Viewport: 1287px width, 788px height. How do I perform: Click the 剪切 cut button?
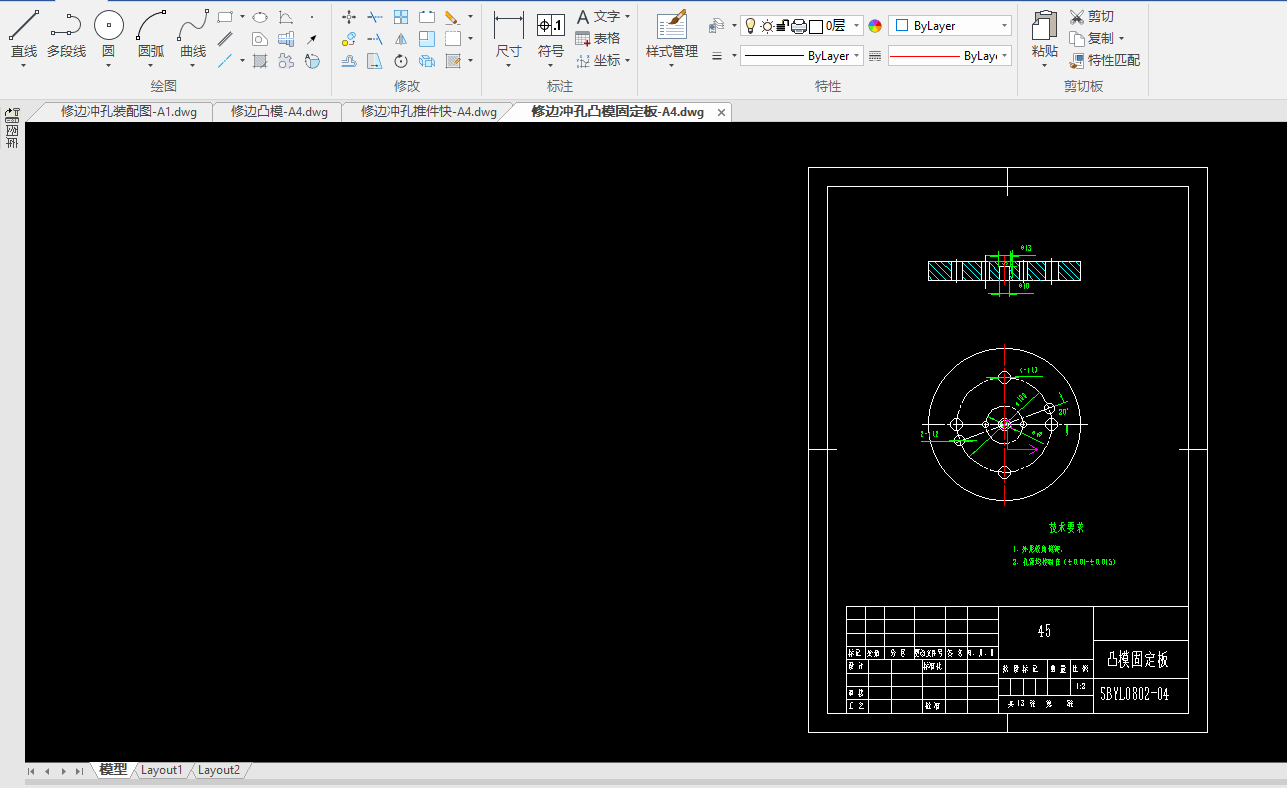click(1091, 17)
